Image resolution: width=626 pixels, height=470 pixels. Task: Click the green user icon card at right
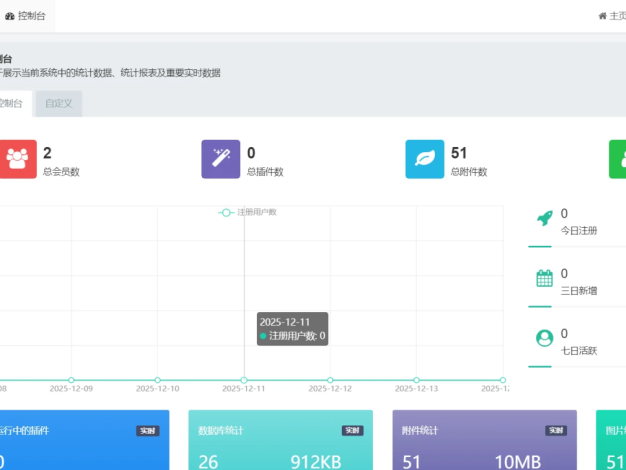[x=618, y=159]
